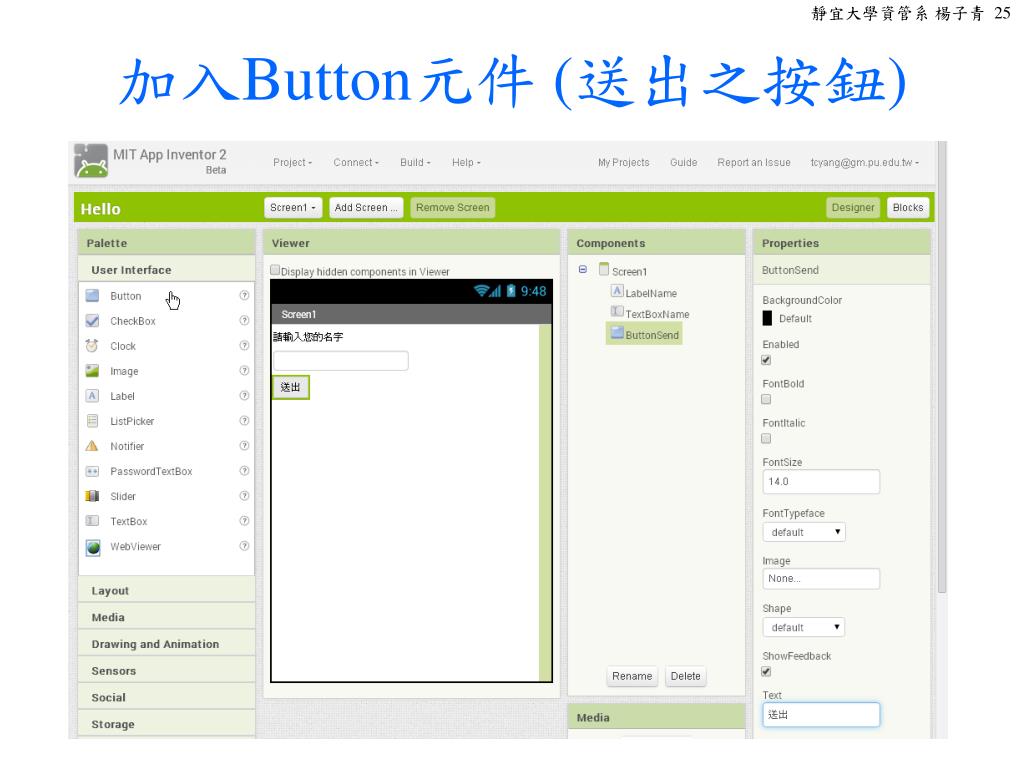Click the FontSize input field
Viewport: 1024px width, 768px height.
821,482
